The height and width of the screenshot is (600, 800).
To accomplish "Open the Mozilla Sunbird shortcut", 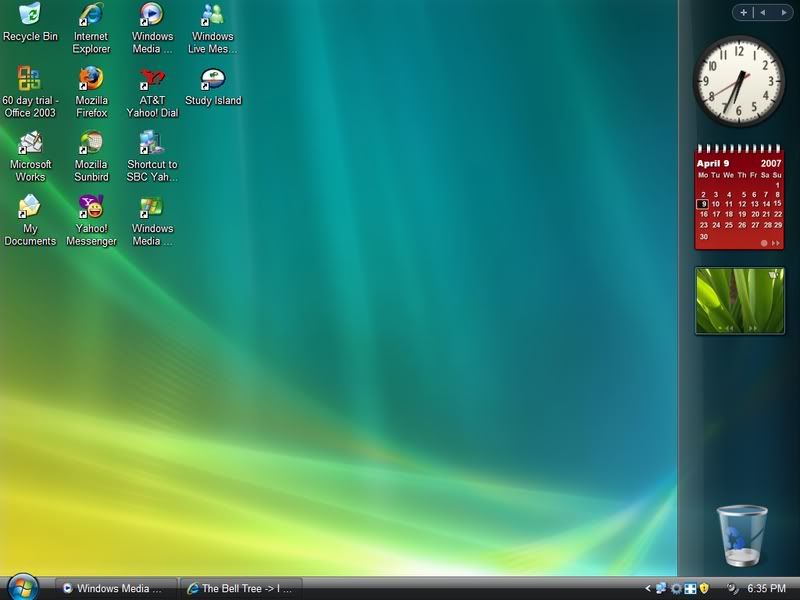I will (x=91, y=144).
